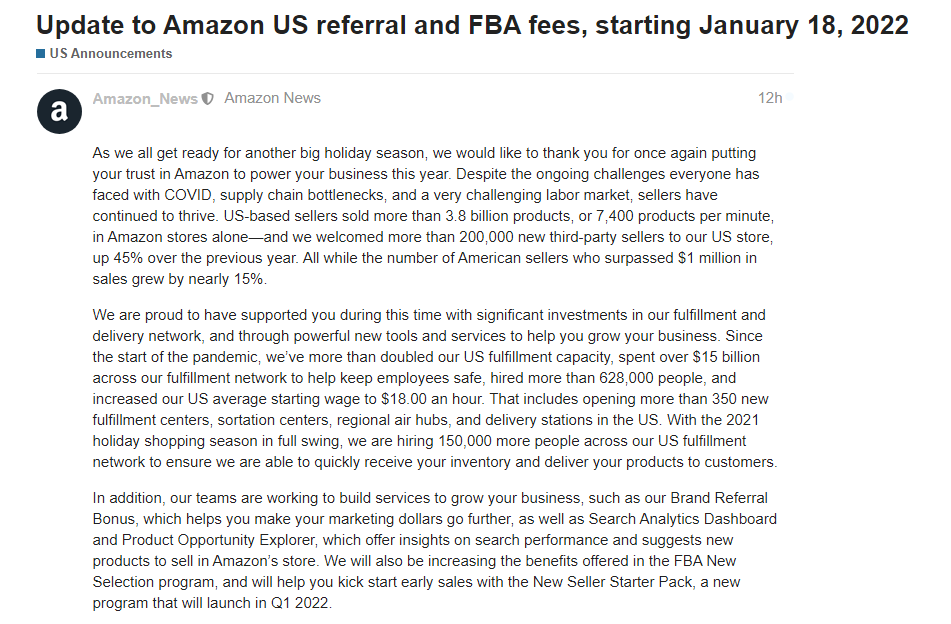Click the topic title about FBA fees

click(472, 25)
